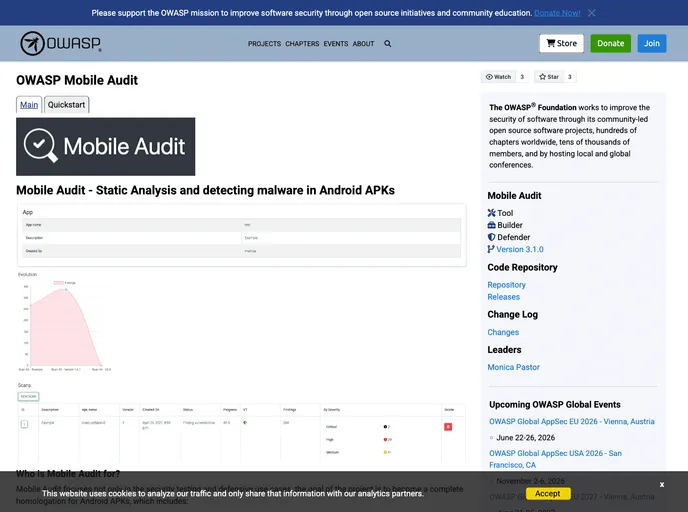
Task: Open the Store button
Action: tap(562, 43)
